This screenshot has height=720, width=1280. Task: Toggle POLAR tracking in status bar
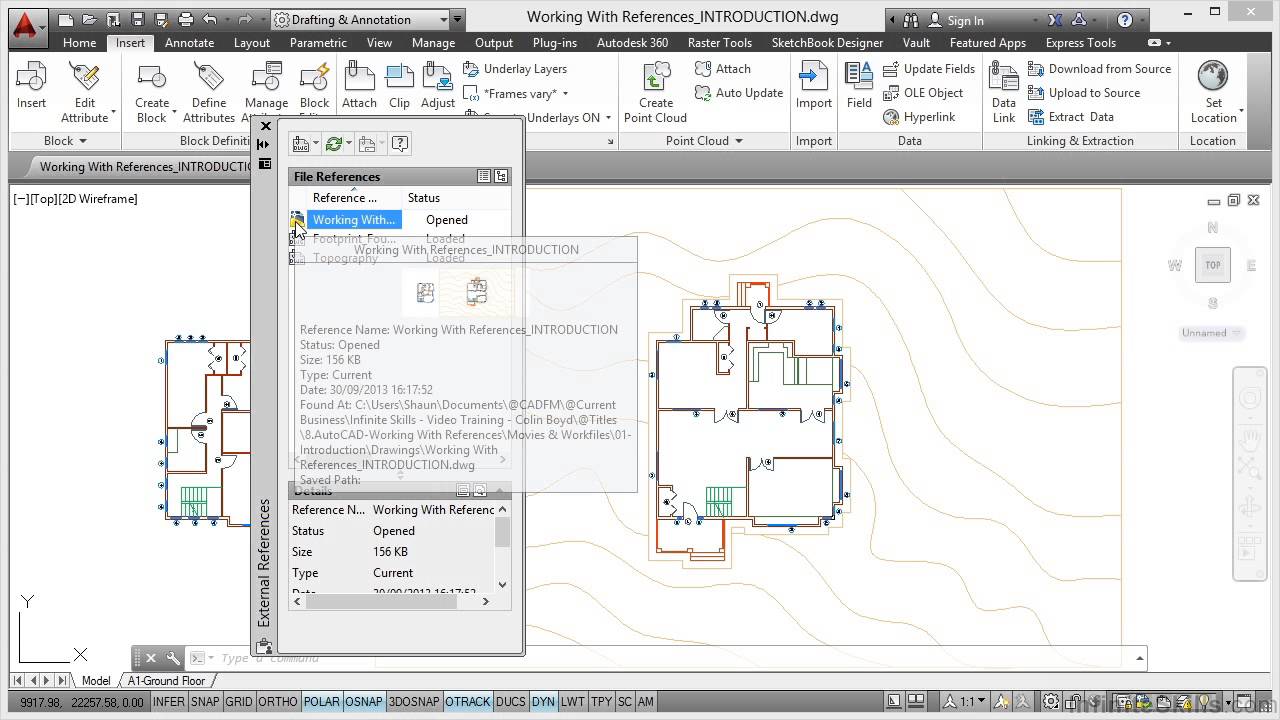coord(321,702)
